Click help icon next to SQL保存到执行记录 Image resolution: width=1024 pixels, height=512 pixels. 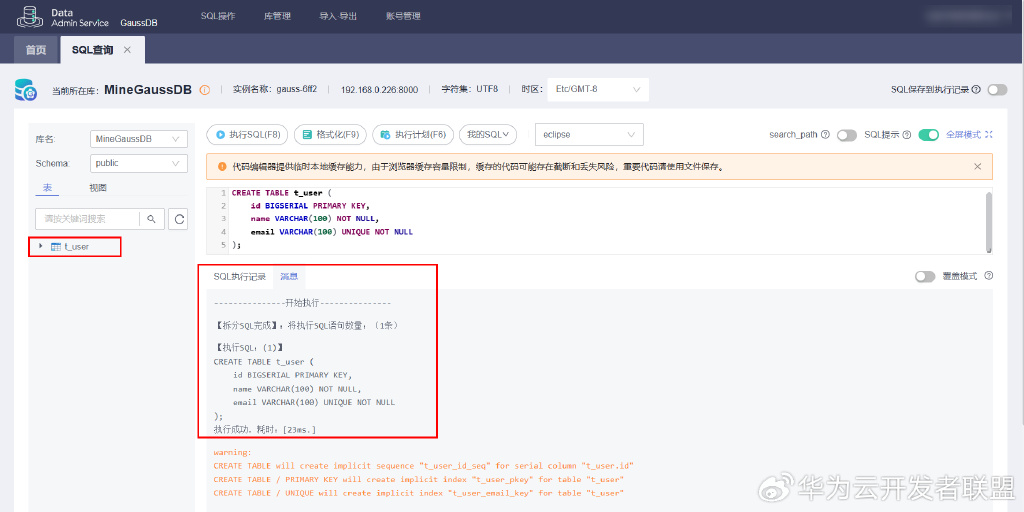click(x=976, y=89)
